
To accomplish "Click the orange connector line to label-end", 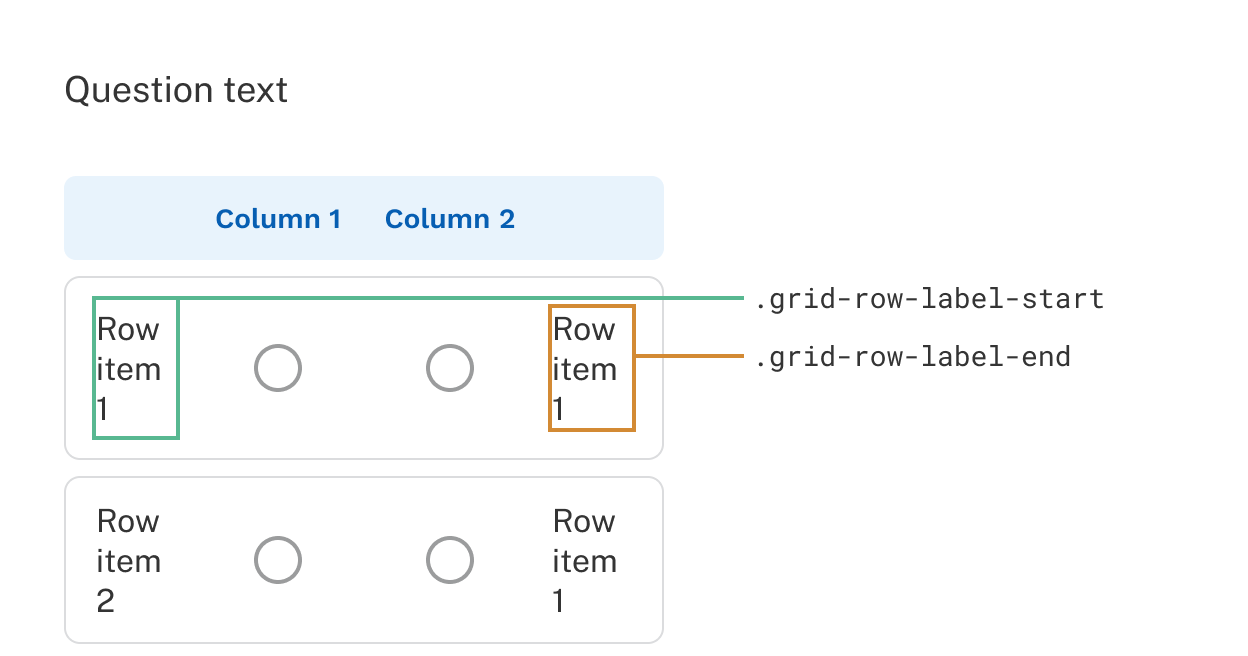I will pyautogui.click(x=690, y=356).
